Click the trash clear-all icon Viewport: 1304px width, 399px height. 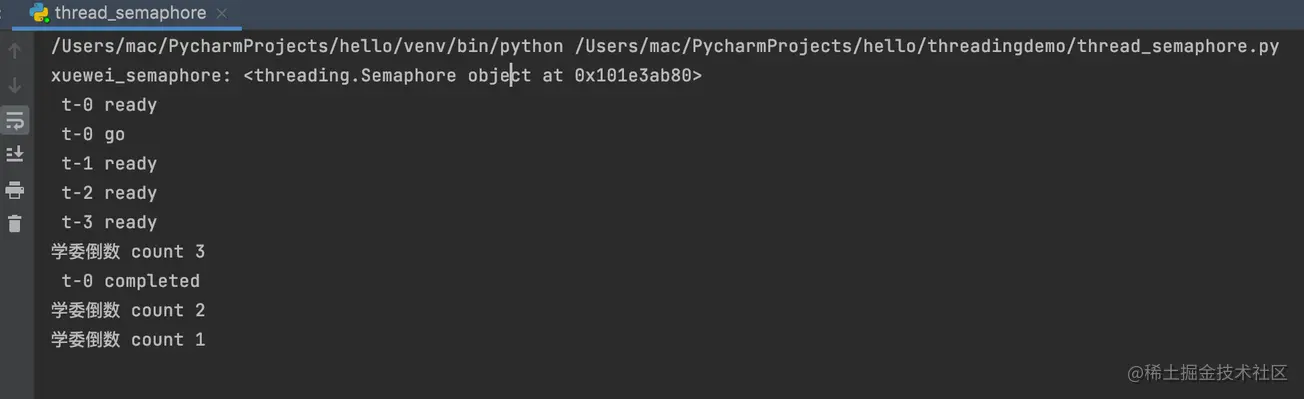coord(15,224)
